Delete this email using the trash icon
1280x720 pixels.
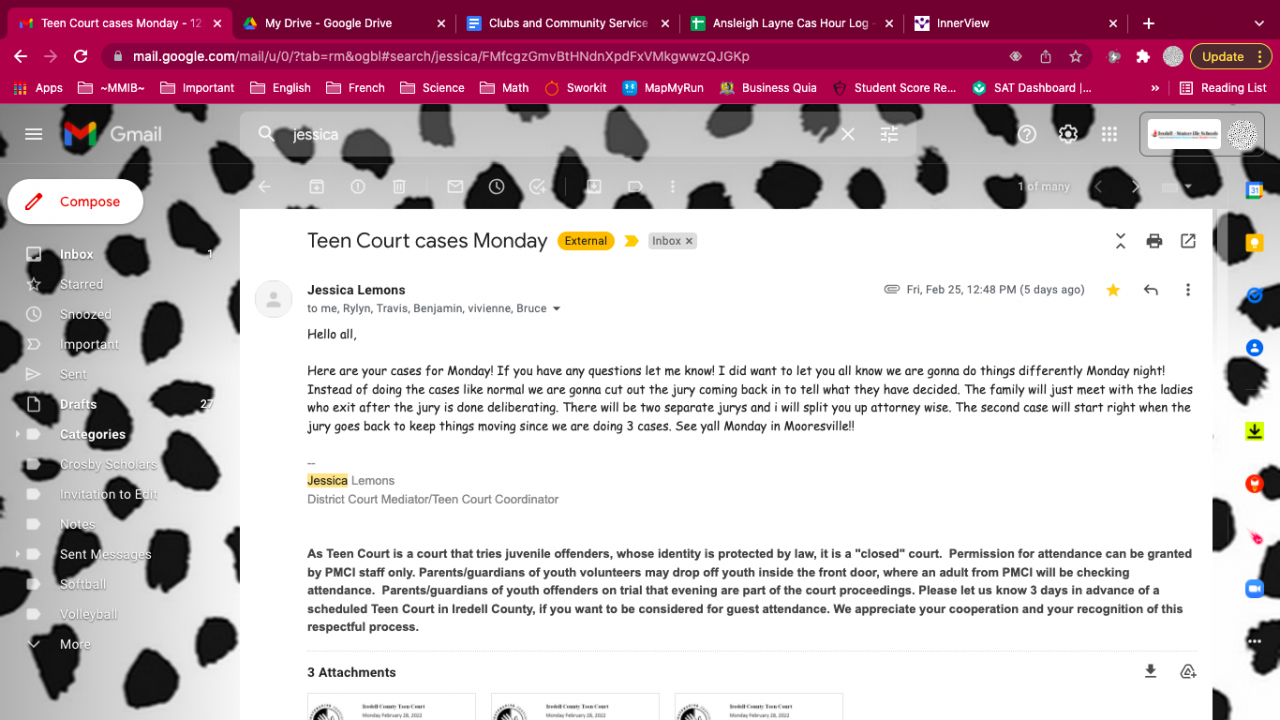(x=399, y=187)
